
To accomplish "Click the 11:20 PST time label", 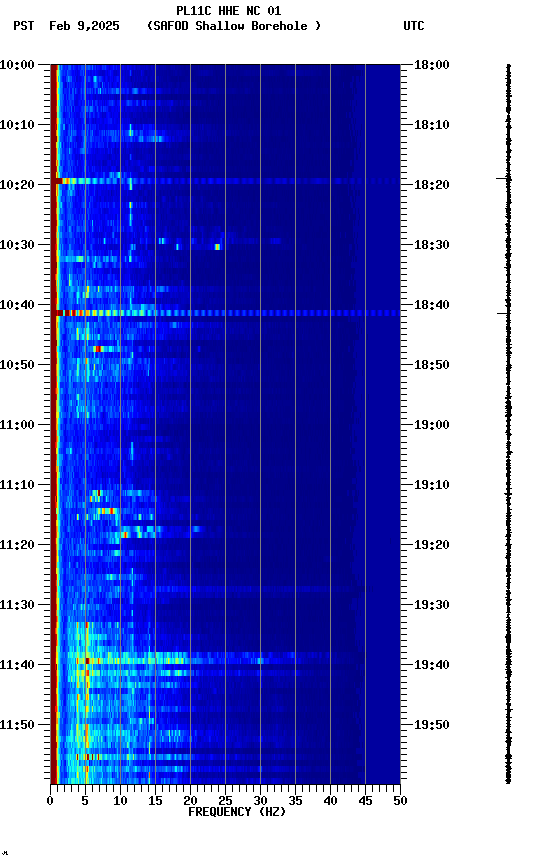I will [17, 545].
